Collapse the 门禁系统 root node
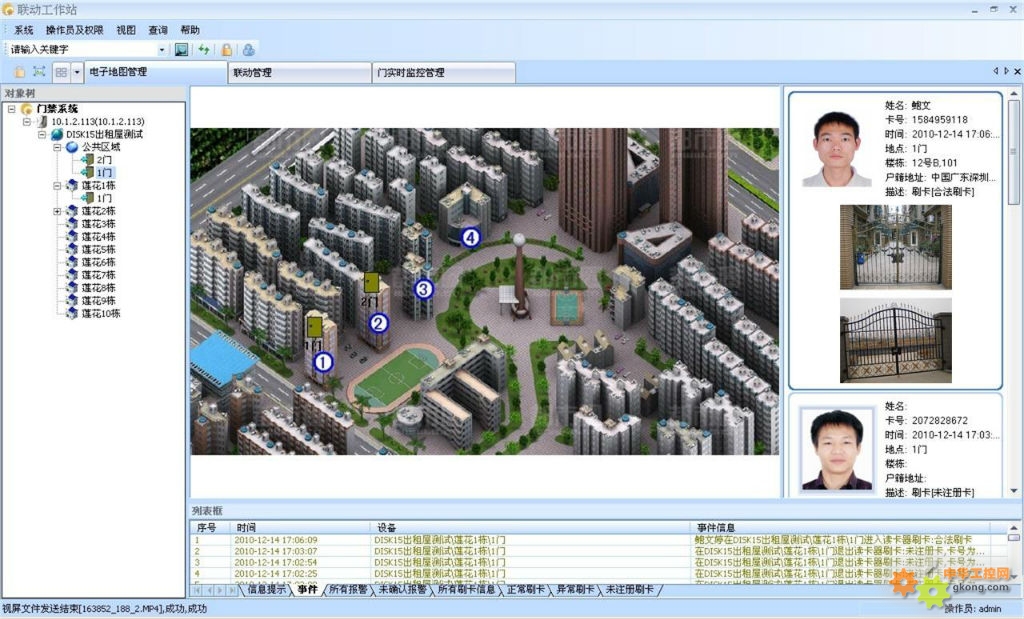Viewport: 1024px width, 619px height. (x=10, y=109)
